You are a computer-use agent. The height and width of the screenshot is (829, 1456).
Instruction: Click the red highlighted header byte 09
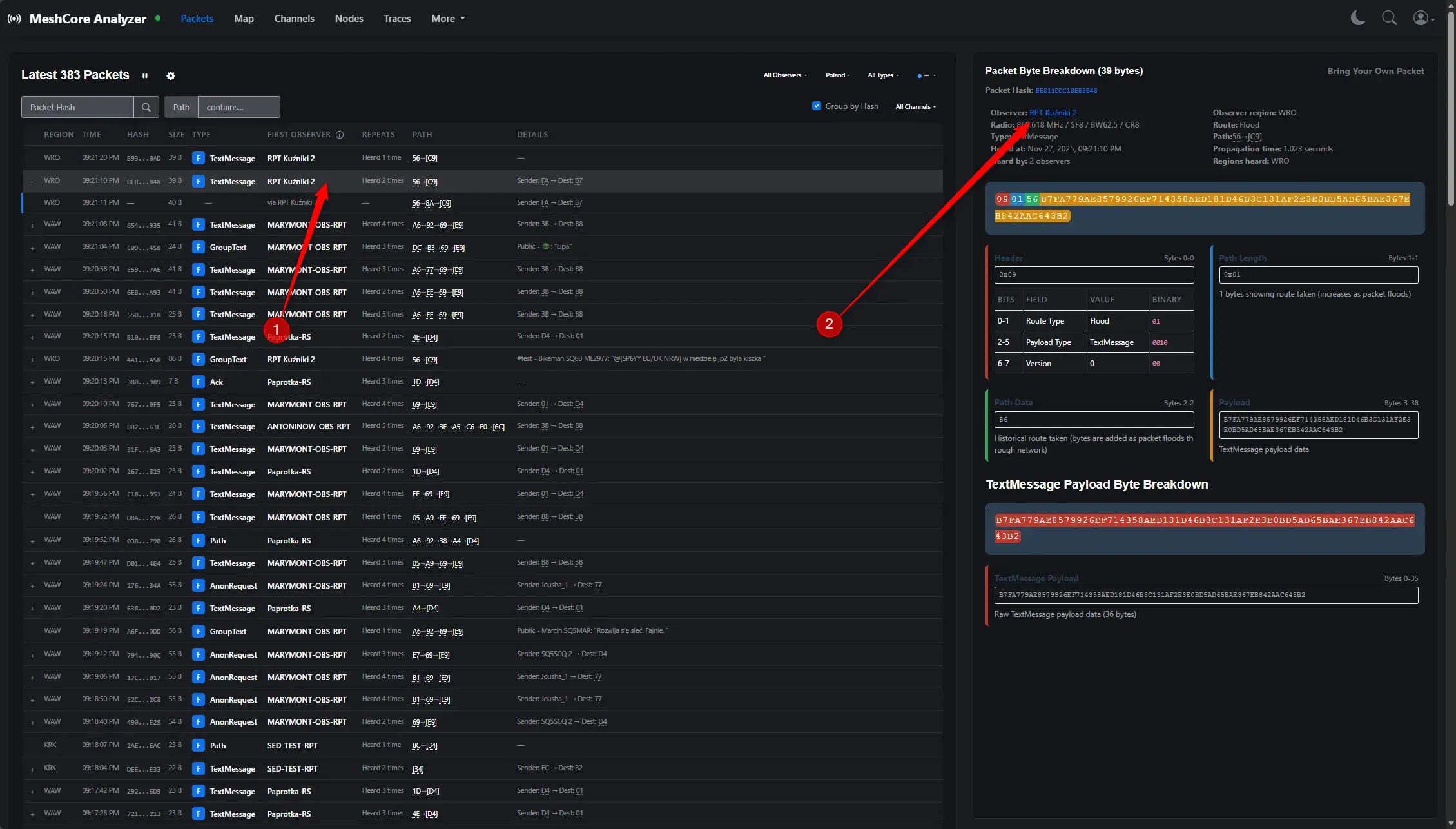point(1002,199)
